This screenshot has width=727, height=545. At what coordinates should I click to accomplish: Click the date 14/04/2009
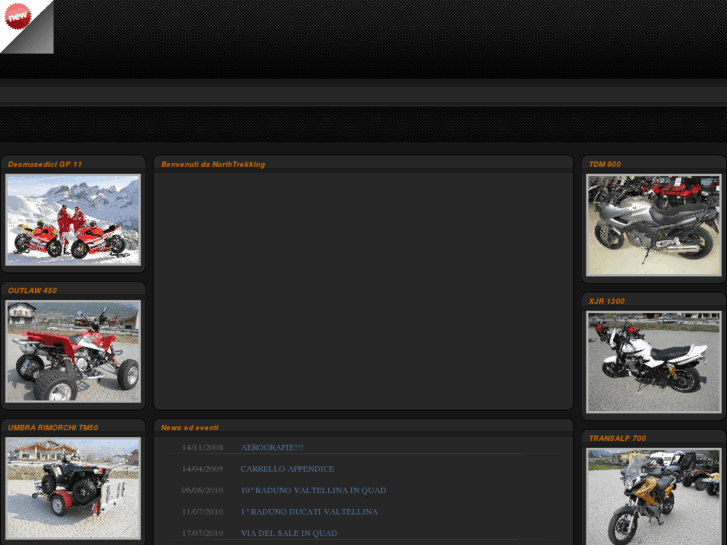(202, 469)
